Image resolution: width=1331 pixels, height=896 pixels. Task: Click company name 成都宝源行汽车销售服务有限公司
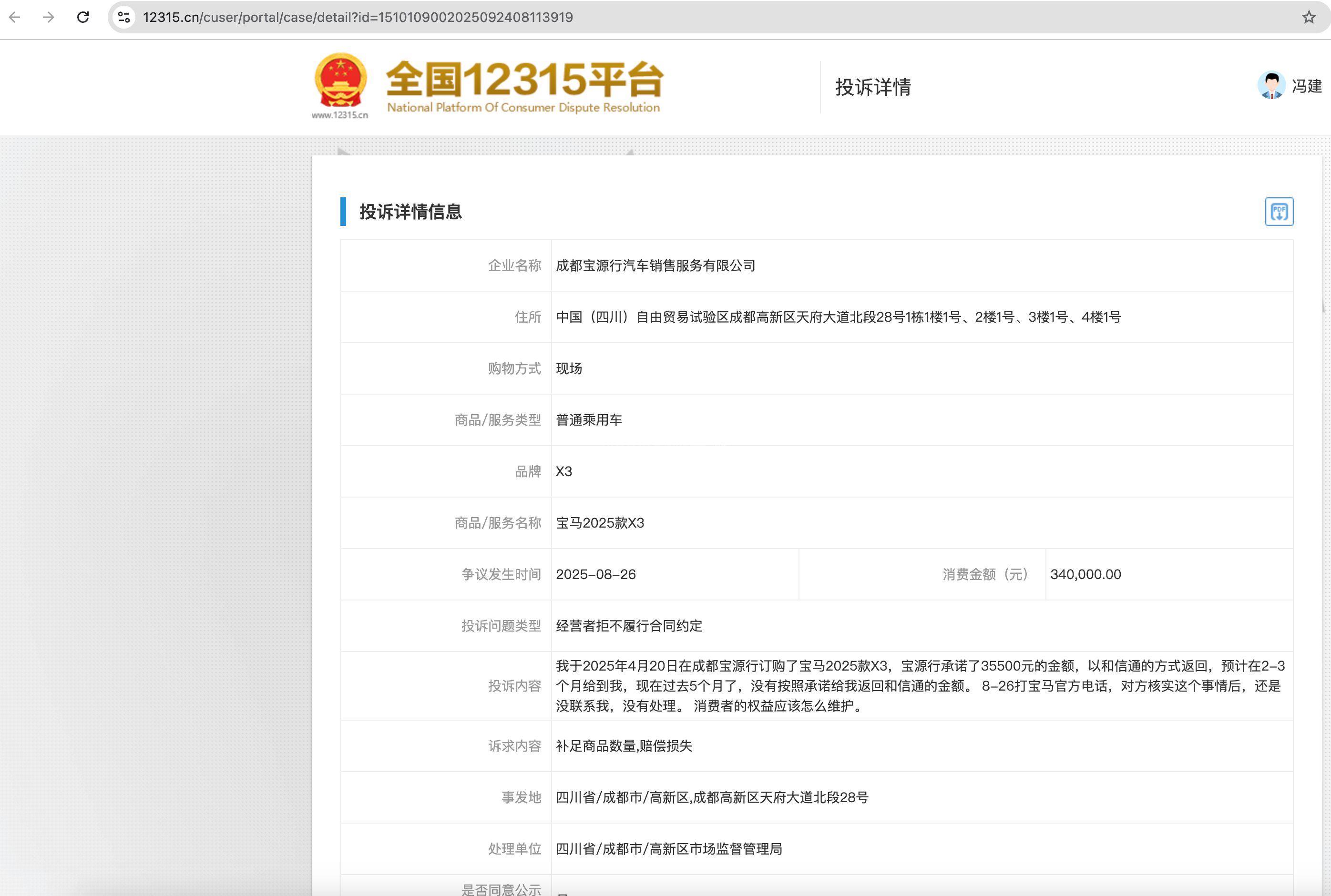[655, 266]
